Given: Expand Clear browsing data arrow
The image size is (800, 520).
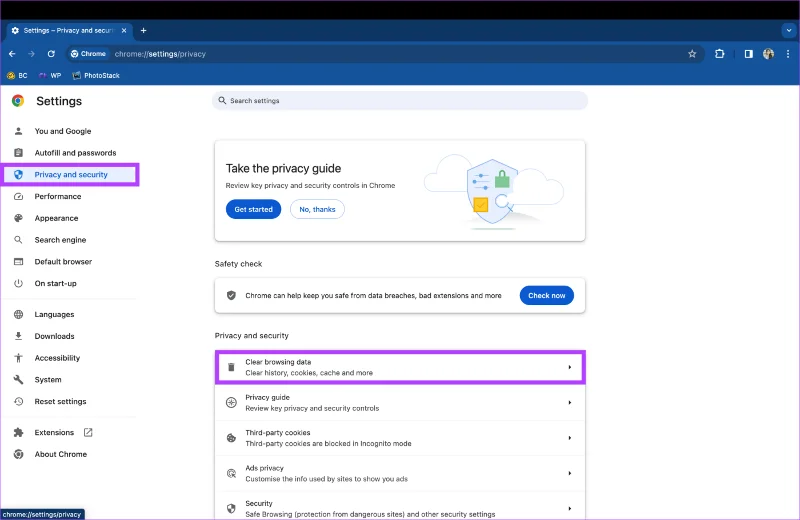Looking at the screenshot, I should (569, 367).
